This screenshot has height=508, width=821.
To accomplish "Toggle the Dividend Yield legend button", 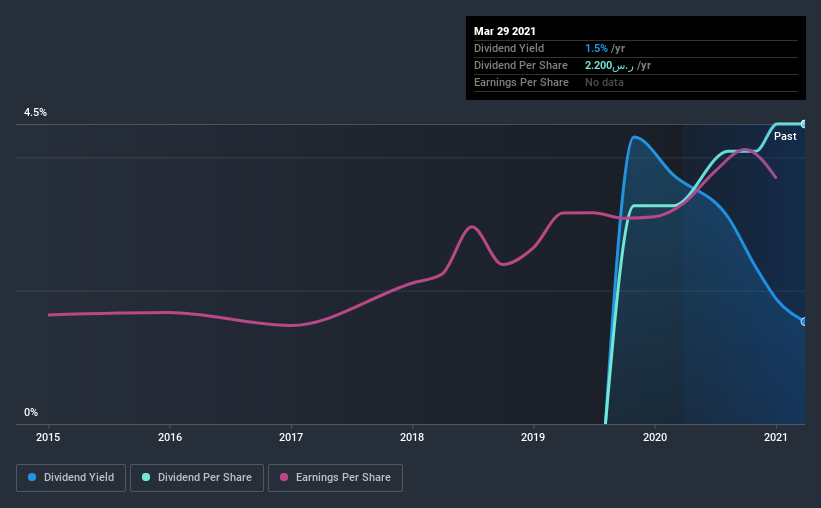I will 71,478.
